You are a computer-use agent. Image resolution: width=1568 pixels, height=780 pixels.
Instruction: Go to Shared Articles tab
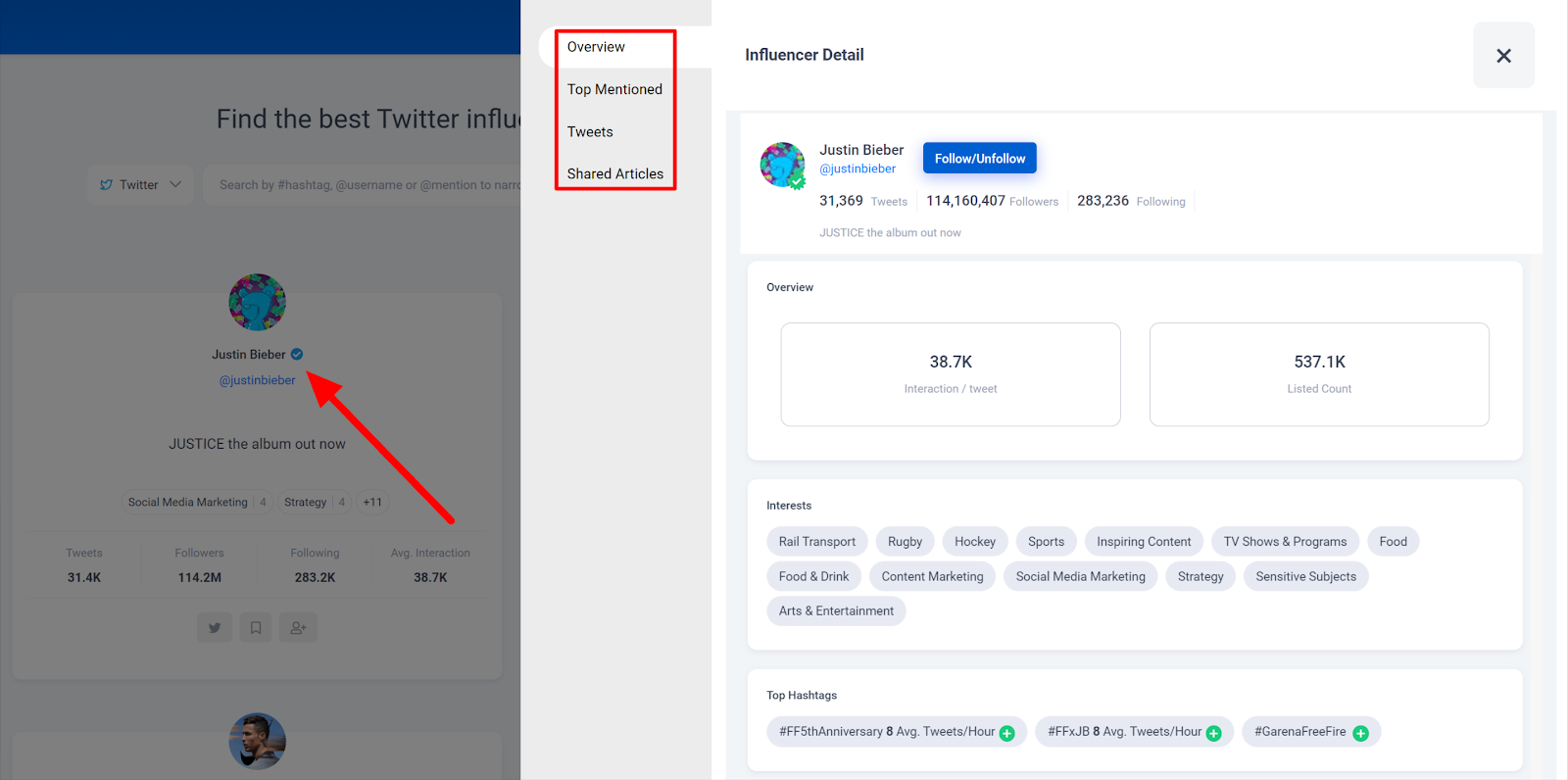point(615,173)
